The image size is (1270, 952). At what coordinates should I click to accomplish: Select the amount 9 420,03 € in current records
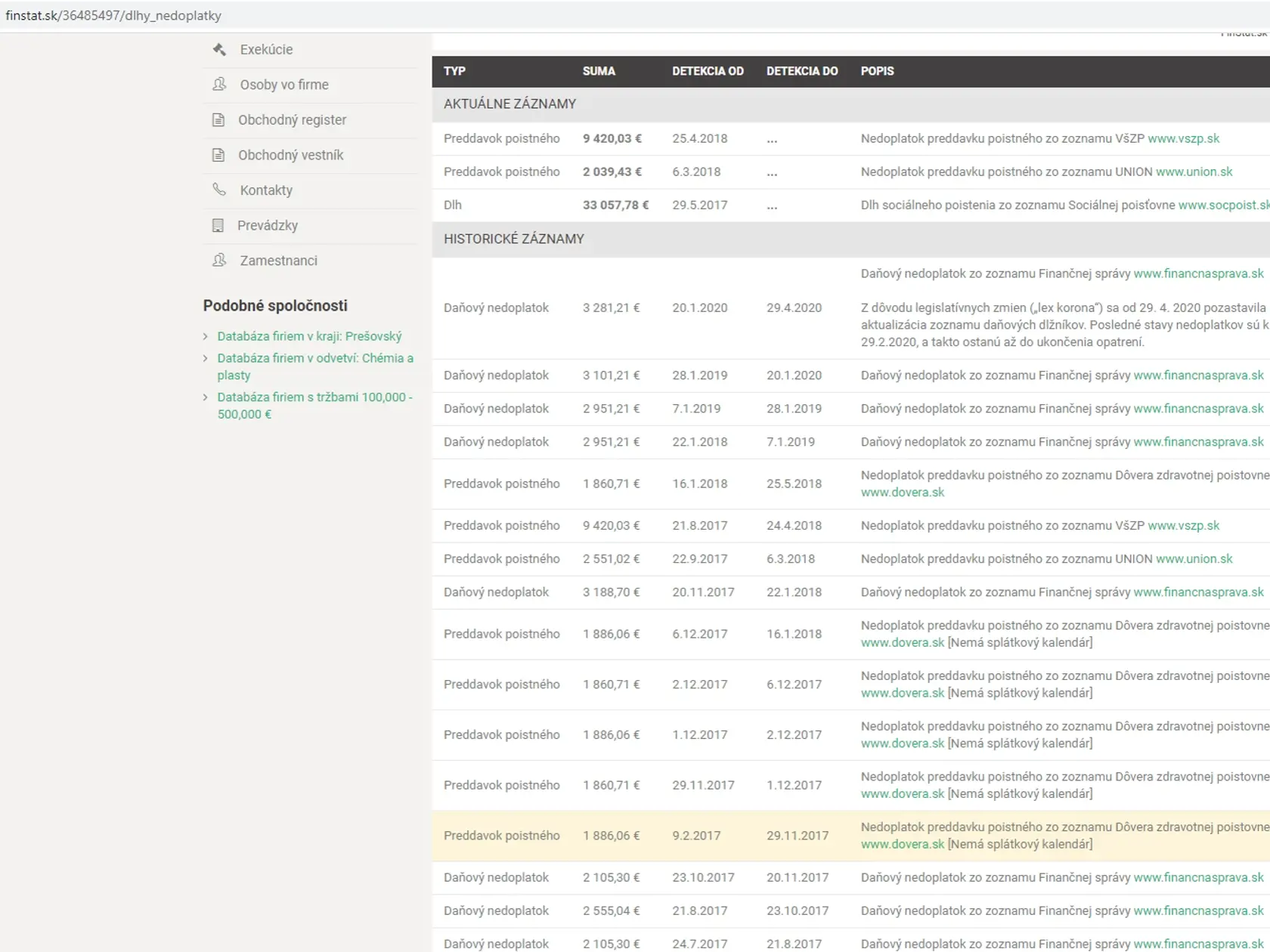point(612,138)
